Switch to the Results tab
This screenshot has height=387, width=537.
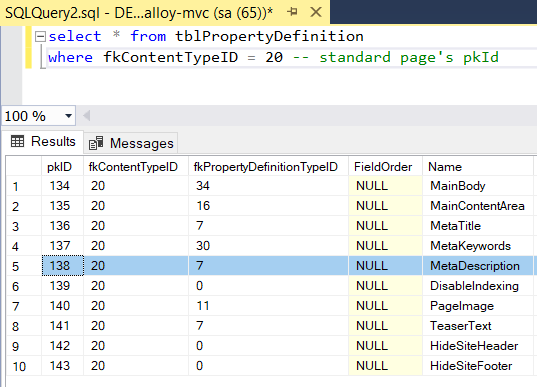pyautogui.click(x=43, y=141)
